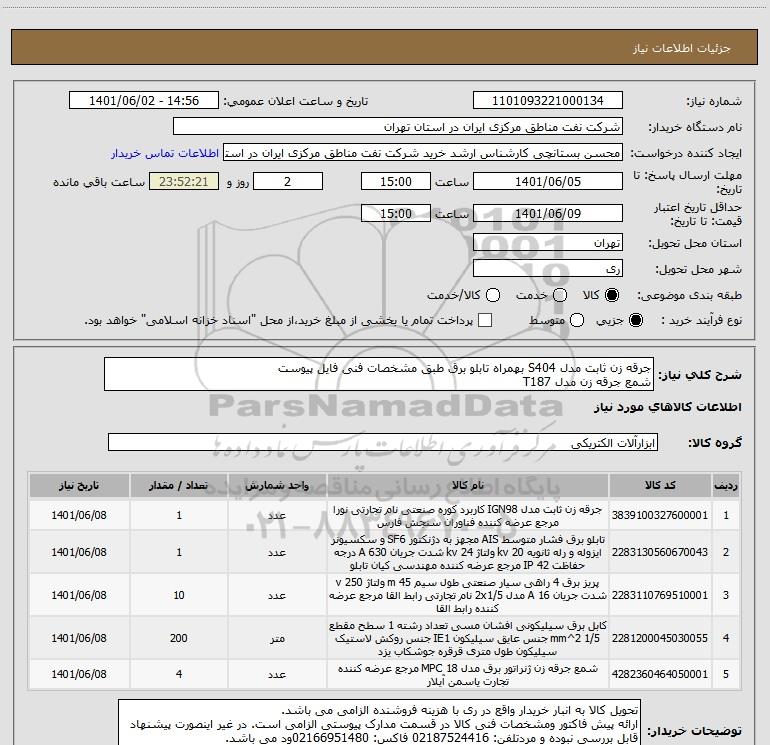The width and height of the screenshot is (770, 745).
Task: Click the ردیف column header
Action: point(726,486)
